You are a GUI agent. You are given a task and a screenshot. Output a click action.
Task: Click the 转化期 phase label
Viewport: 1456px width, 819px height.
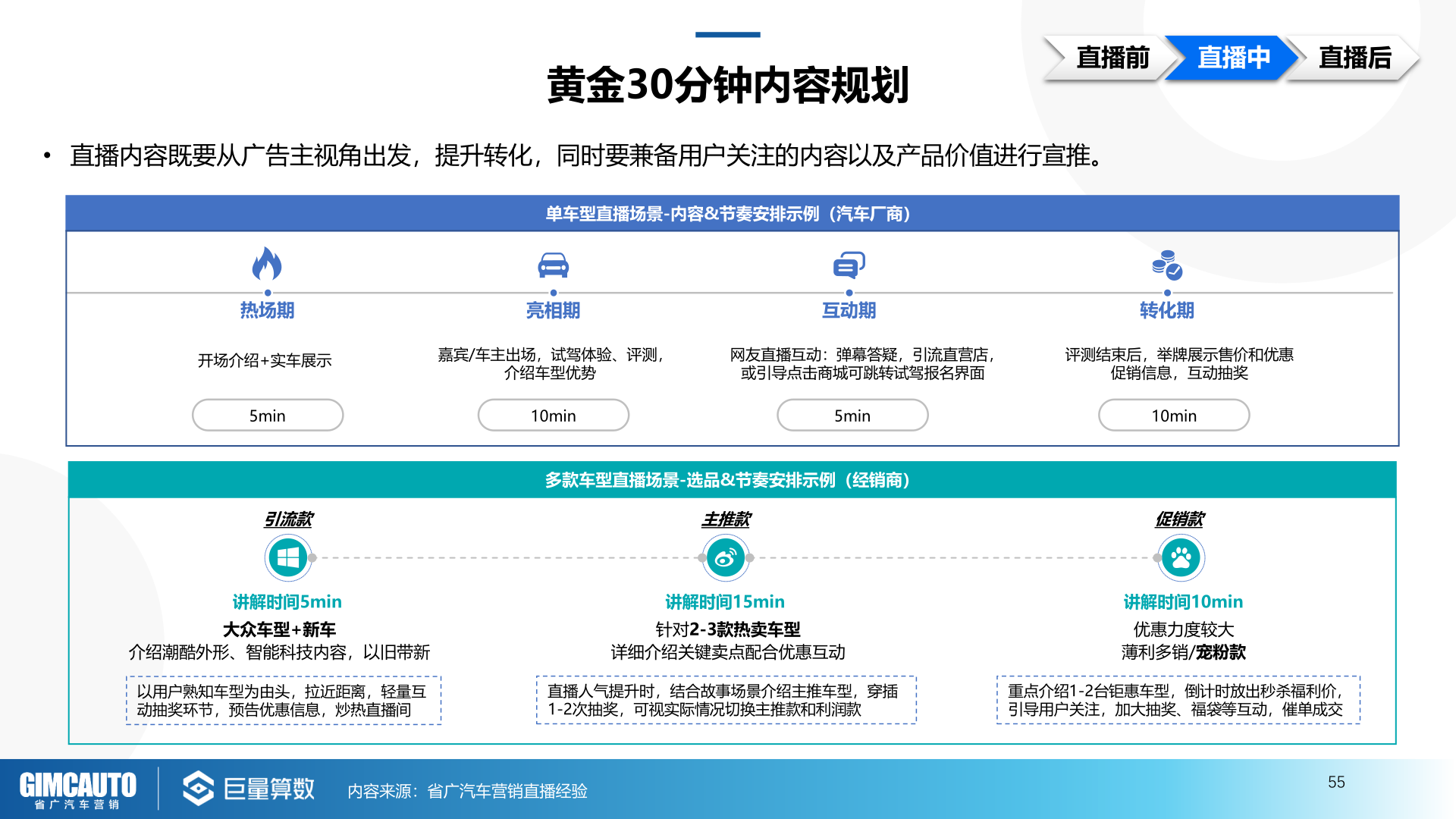point(1167,310)
